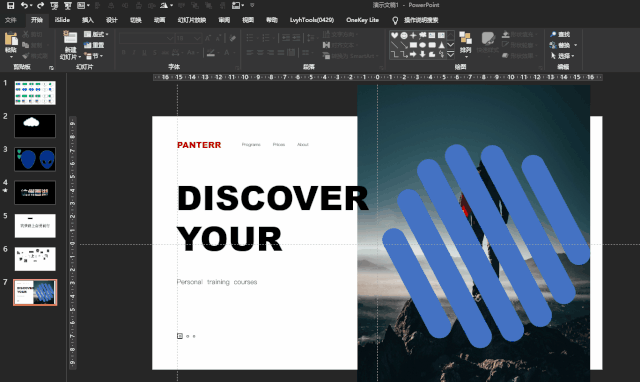Click the PANTERR logo text on slide

pyautogui.click(x=199, y=145)
